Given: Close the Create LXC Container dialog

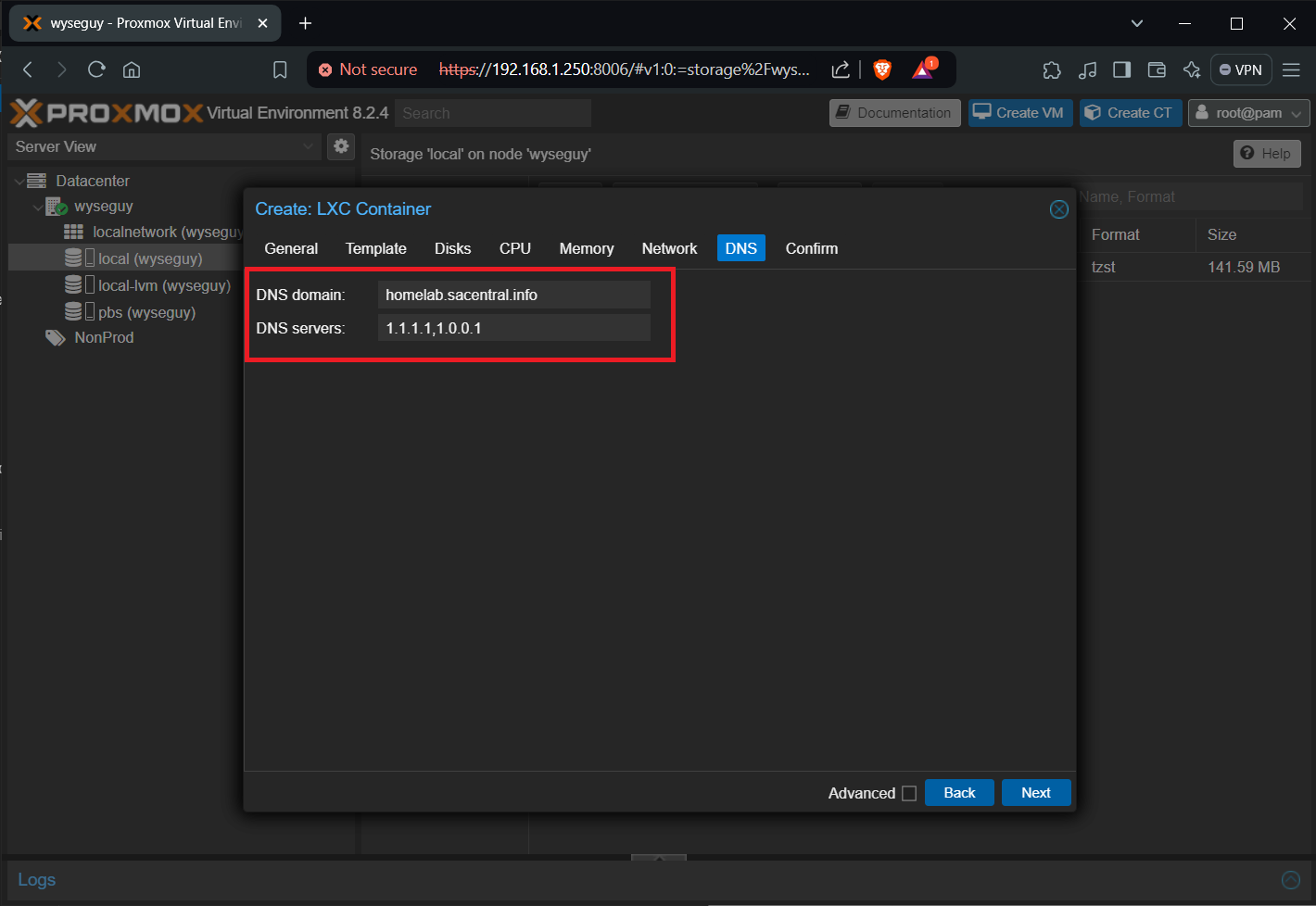Looking at the screenshot, I should (x=1058, y=209).
